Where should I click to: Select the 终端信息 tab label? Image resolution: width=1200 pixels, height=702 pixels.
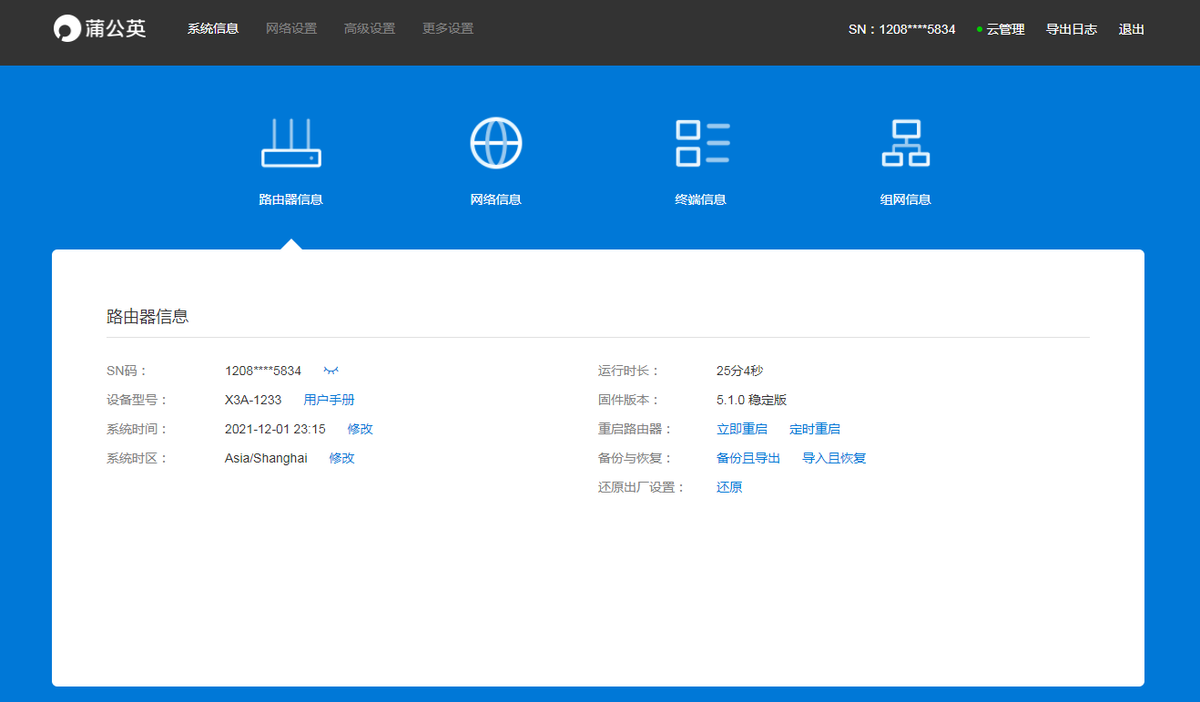click(x=701, y=200)
